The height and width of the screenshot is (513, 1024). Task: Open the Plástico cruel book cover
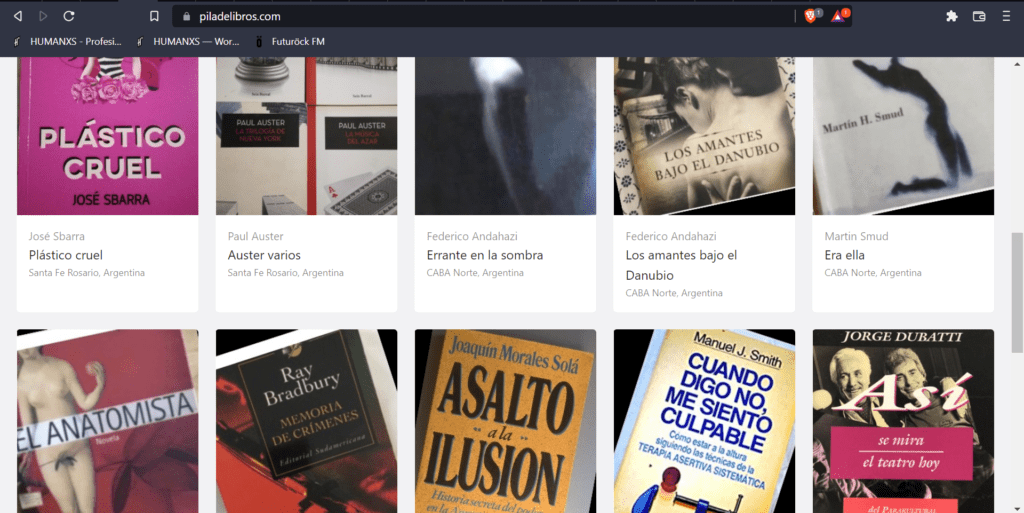[x=108, y=136]
